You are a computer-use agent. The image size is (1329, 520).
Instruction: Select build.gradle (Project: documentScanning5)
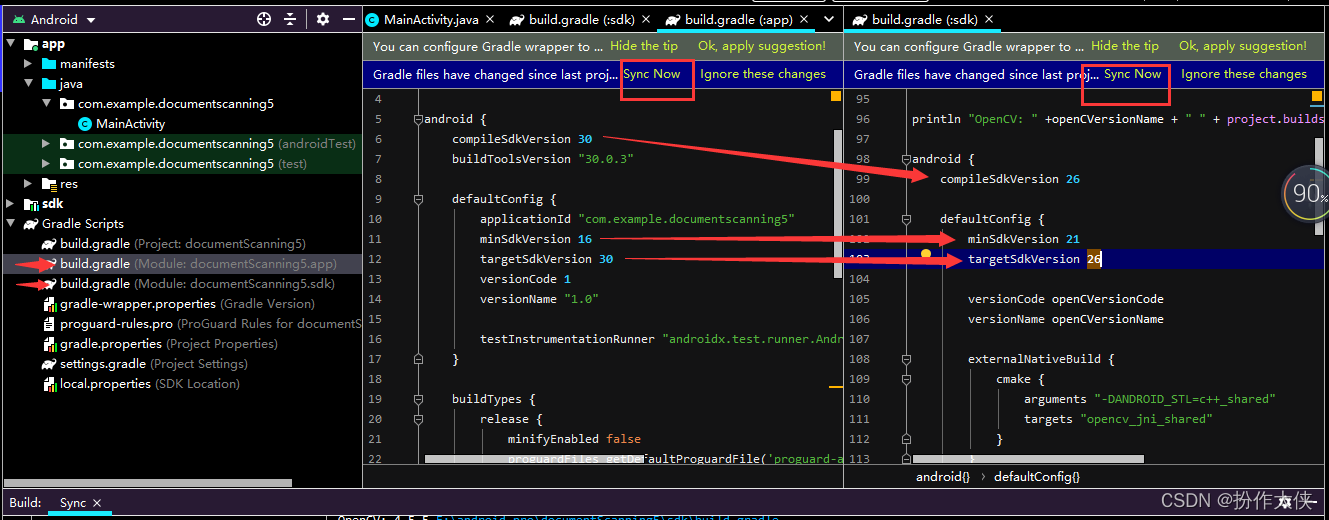click(x=183, y=244)
